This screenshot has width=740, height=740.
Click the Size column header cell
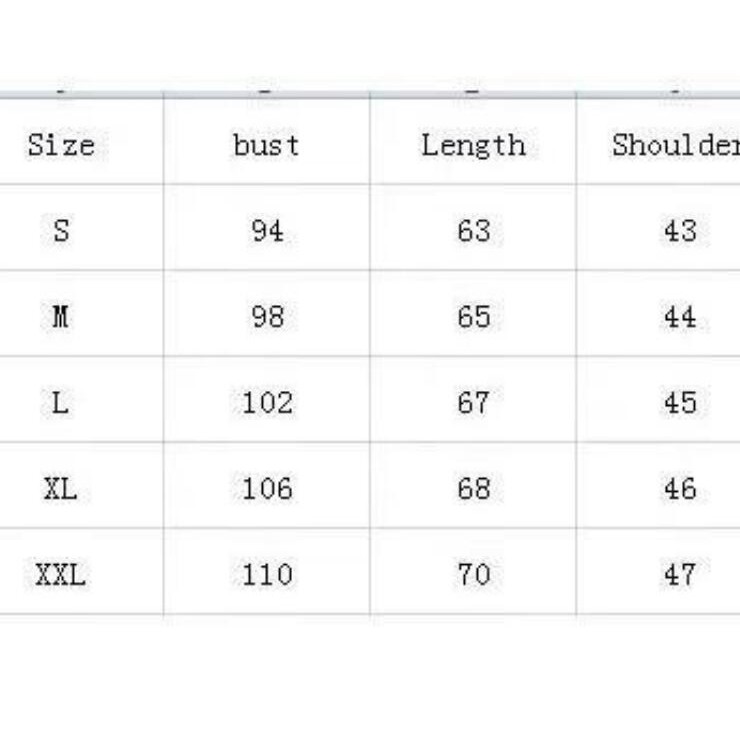pyautogui.click(x=61, y=145)
